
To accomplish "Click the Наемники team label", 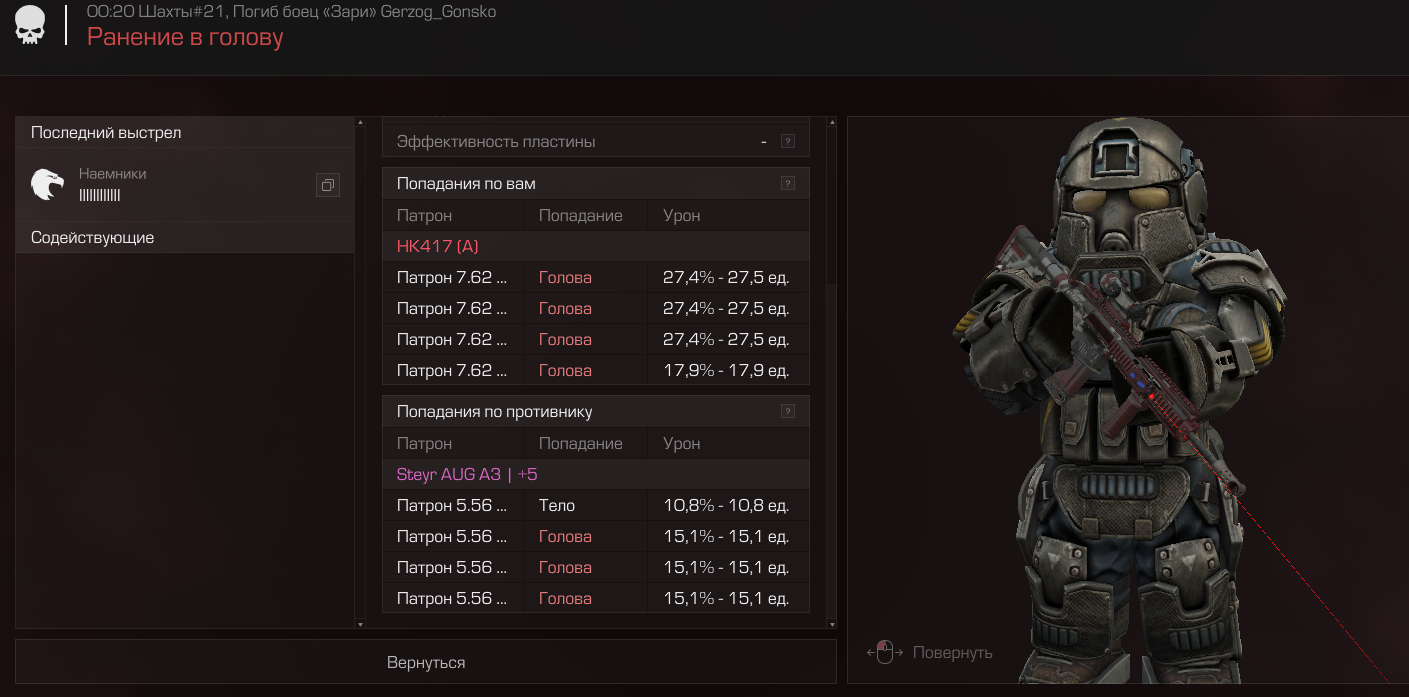I will [x=113, y=173].
